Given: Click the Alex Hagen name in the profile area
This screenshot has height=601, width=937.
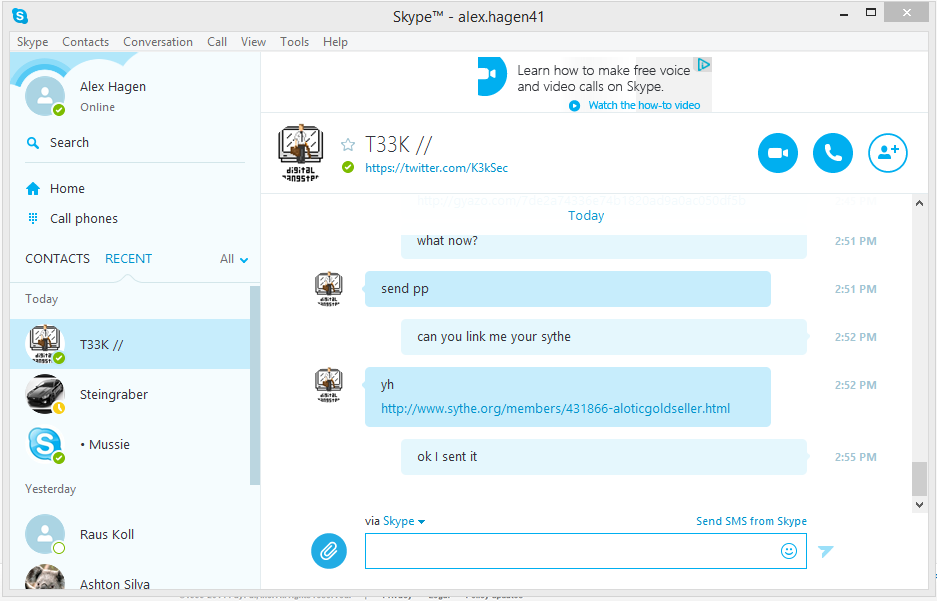Looking at the screenshot, I should point(113,87).
